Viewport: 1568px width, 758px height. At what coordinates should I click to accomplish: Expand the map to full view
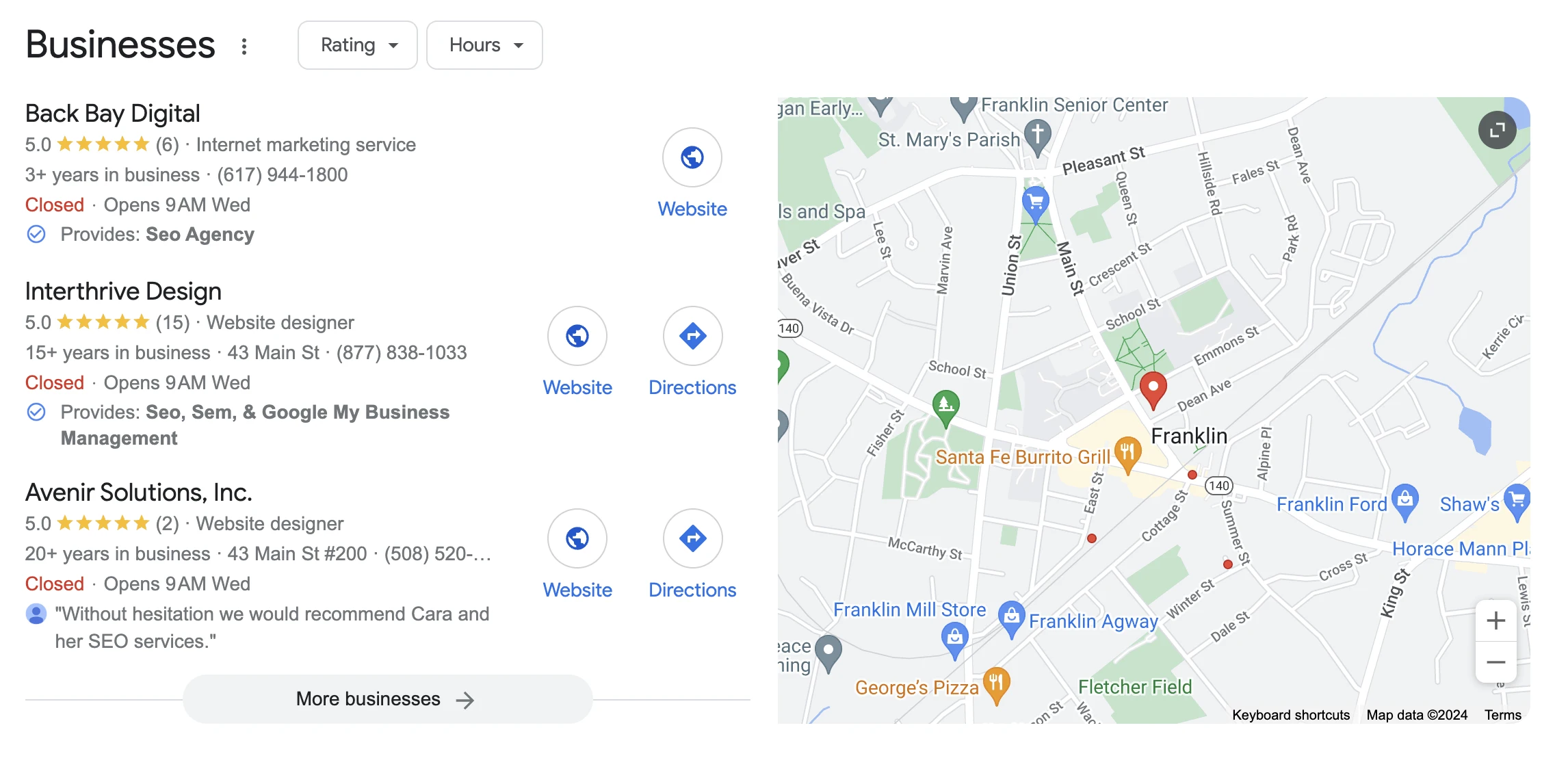click(1497, 130)
